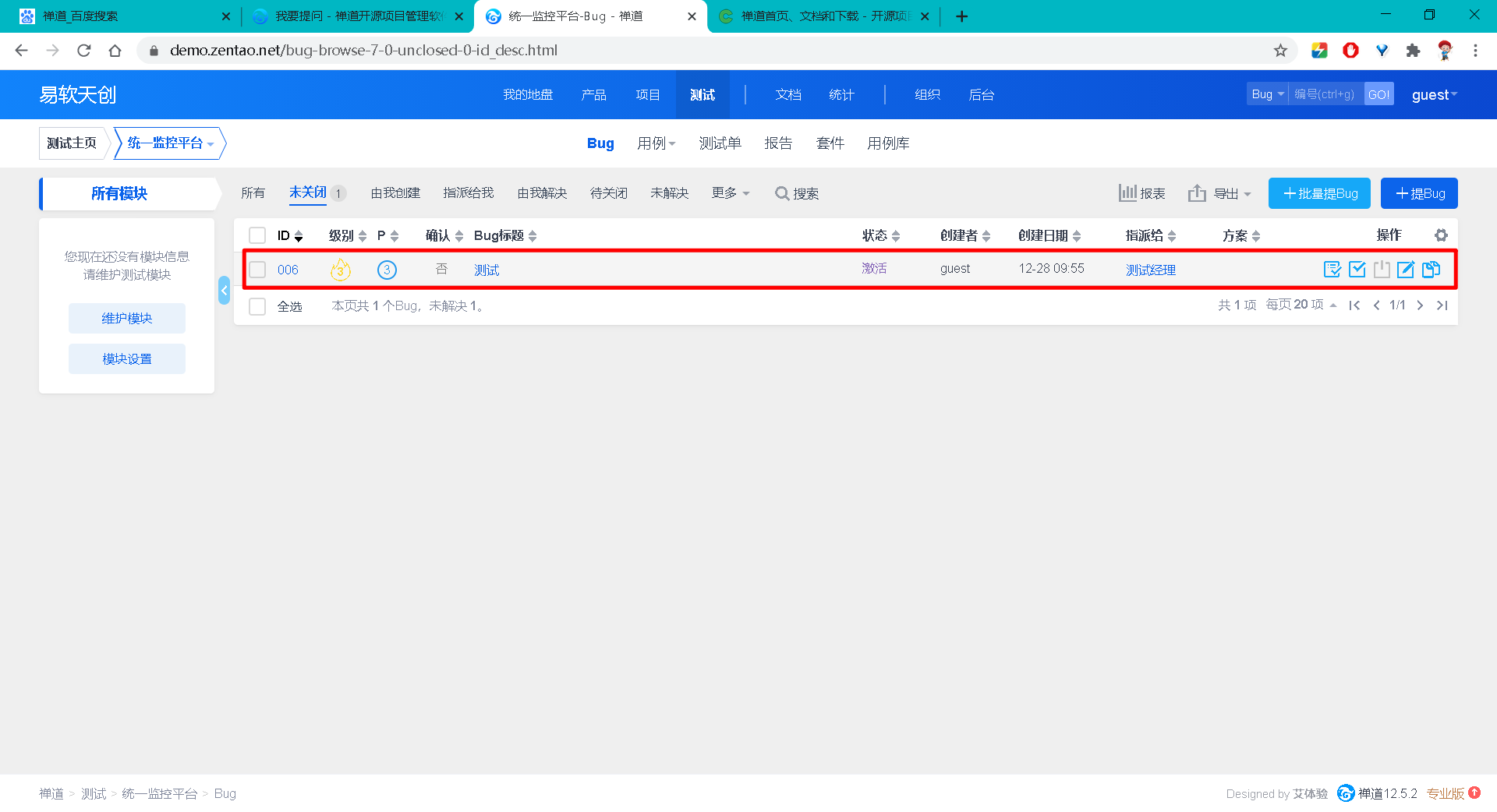Bookmark this page with the star icon
Viewport: 1497px width, 812px height.
[1280, 51]
